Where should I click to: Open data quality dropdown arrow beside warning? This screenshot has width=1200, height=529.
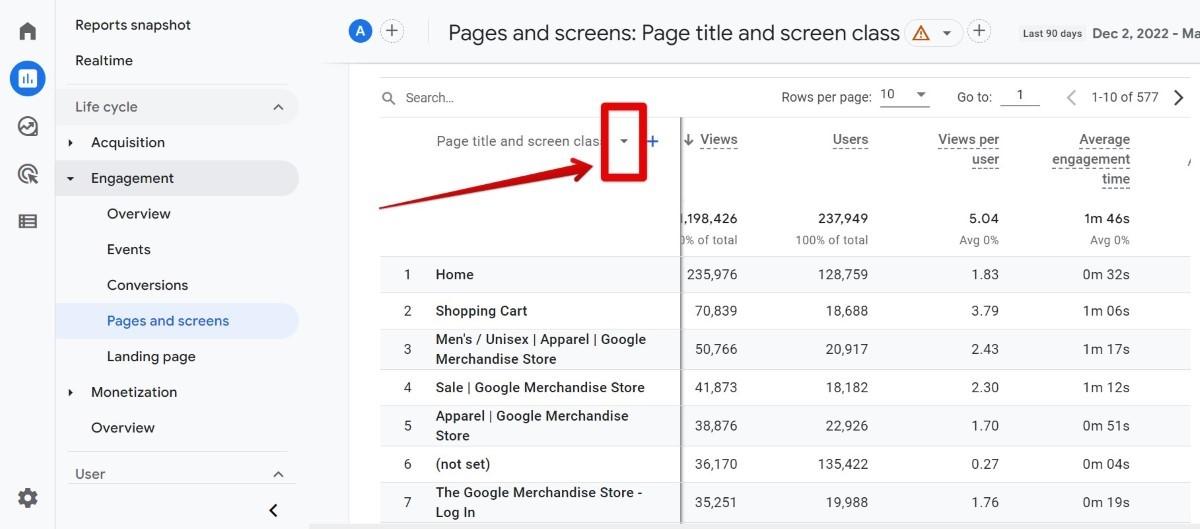click(946, 33)
